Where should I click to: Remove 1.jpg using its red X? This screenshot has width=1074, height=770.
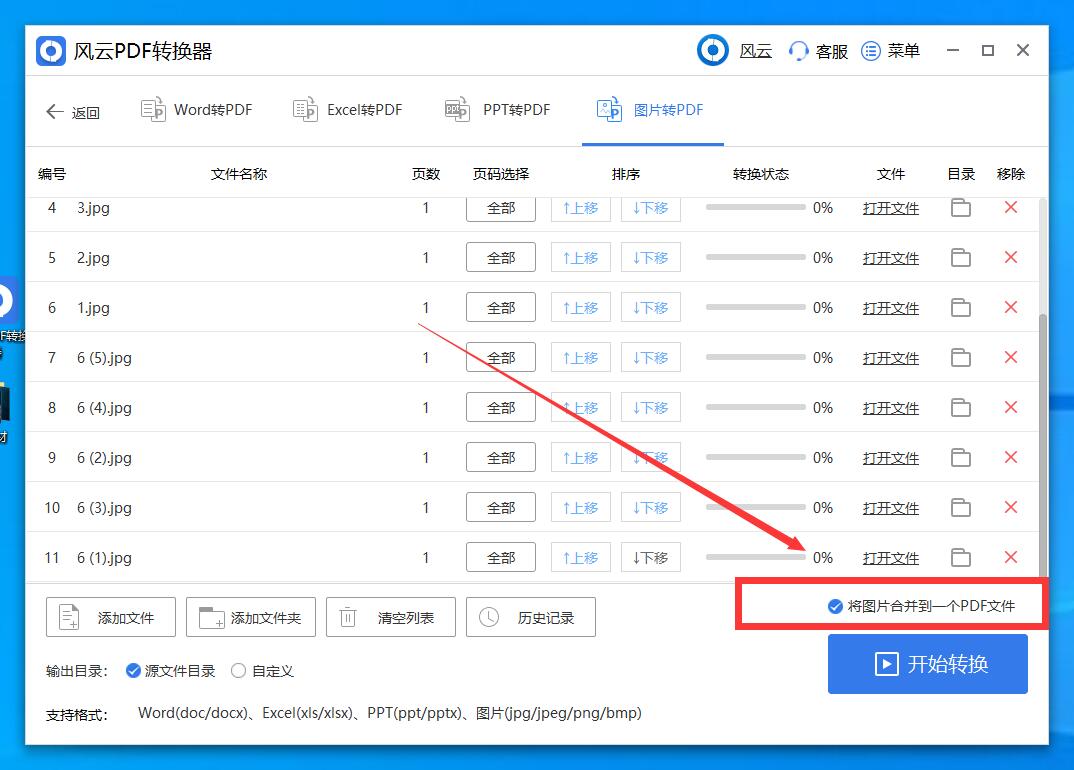click(x=1010, y=307)
